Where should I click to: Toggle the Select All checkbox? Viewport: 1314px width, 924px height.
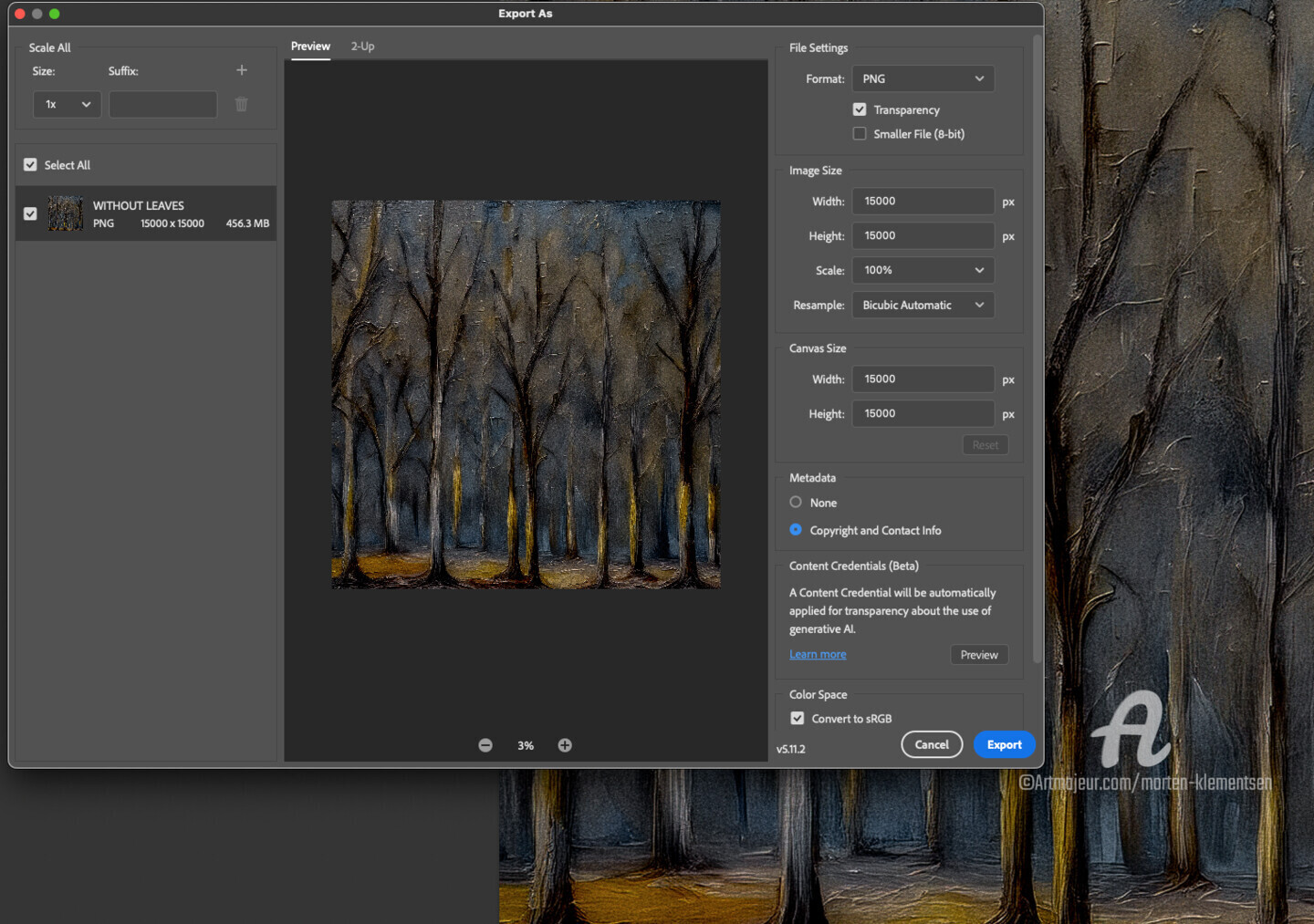pos(30,165)
